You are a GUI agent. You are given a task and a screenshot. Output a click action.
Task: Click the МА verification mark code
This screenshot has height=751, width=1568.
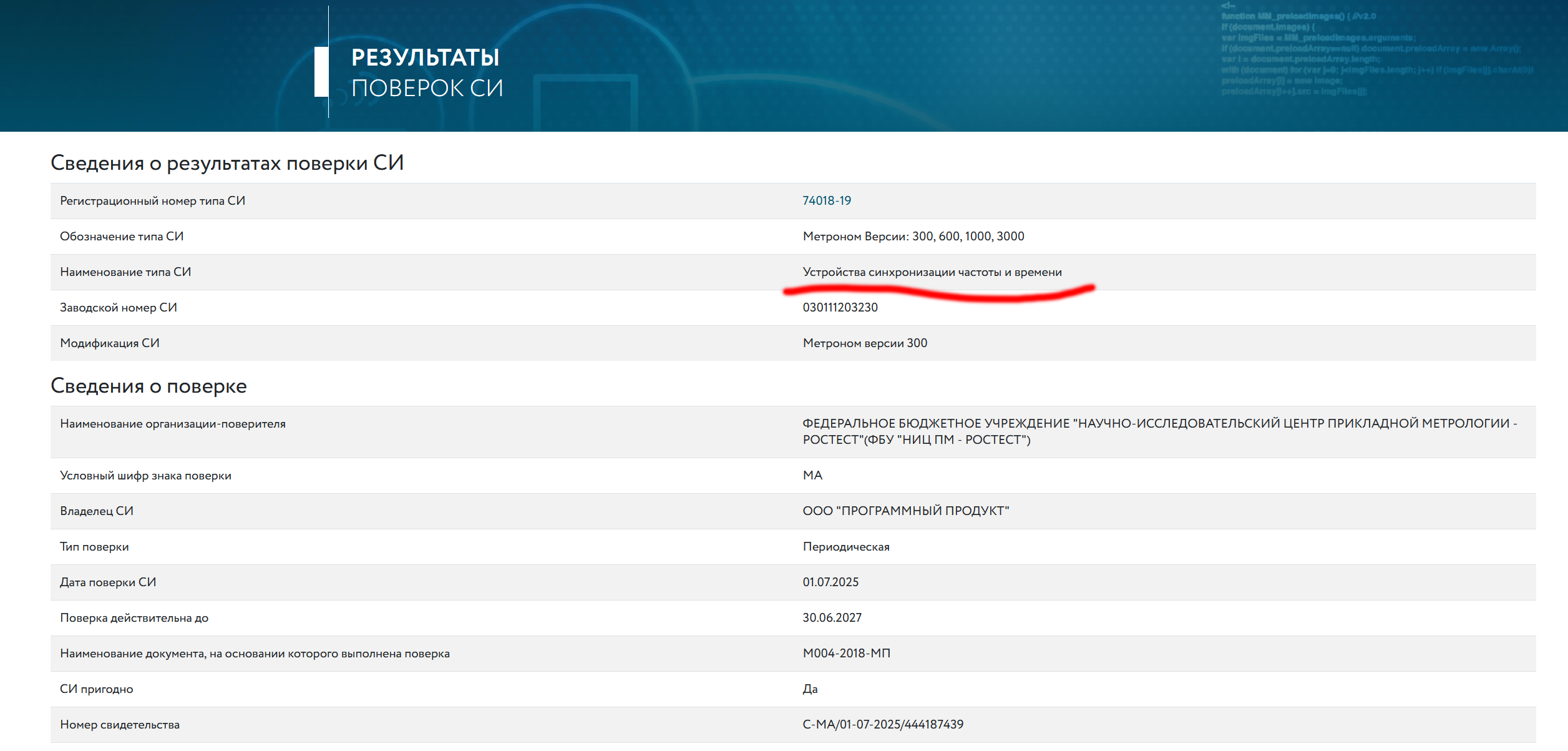click(812, 475)
